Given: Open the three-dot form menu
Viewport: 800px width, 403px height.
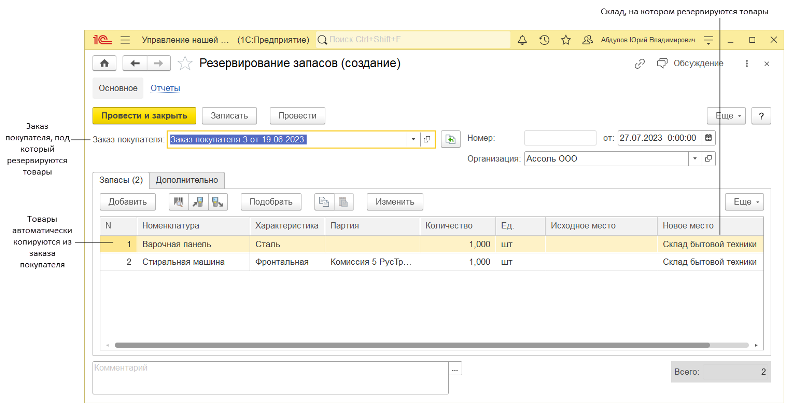Looking at the screenshot, I should [747, 64].
